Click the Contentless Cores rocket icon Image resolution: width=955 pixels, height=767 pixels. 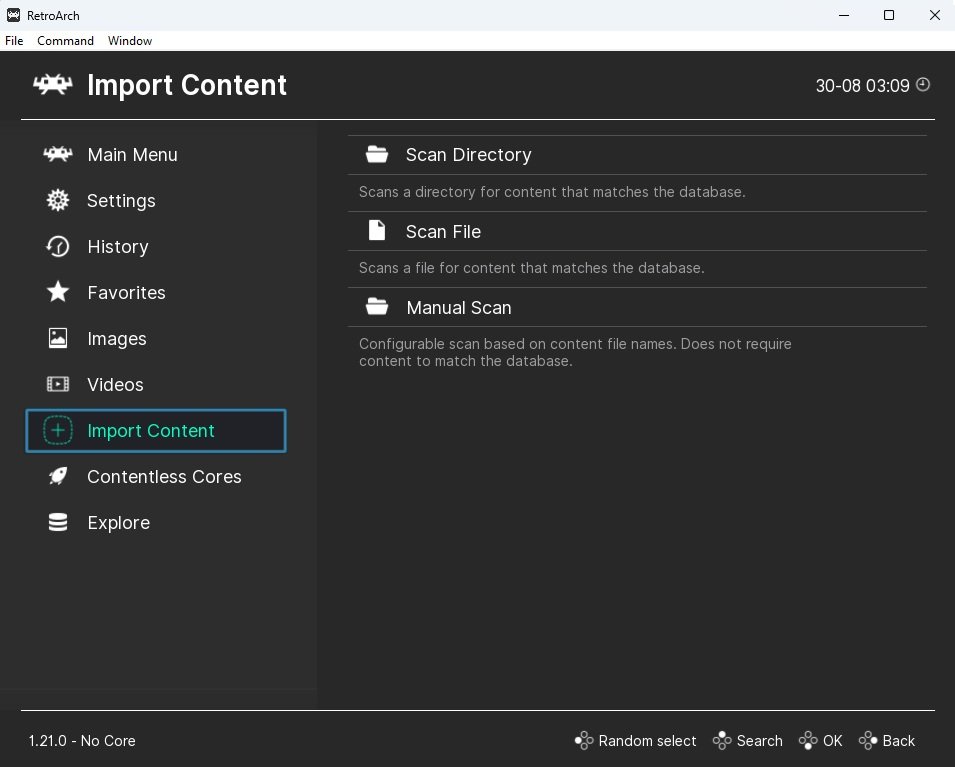coord(58,476)
